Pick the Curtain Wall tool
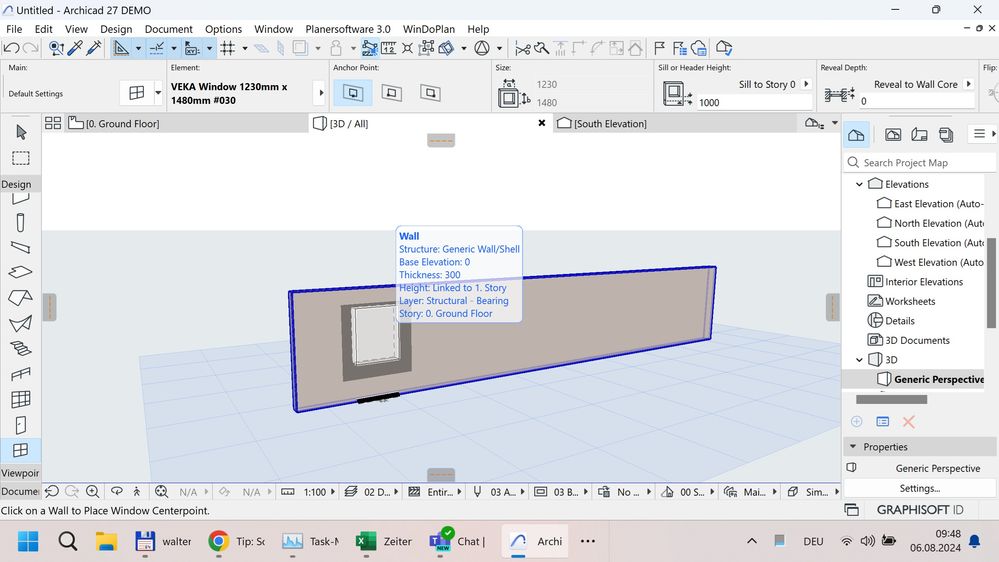Screen dimensions: 999x562 pos(20,400)
